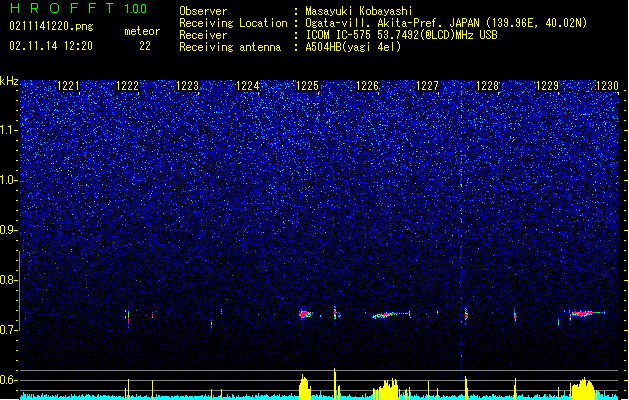Click the 0.7 kHz axis label

(x=9, y=330)
